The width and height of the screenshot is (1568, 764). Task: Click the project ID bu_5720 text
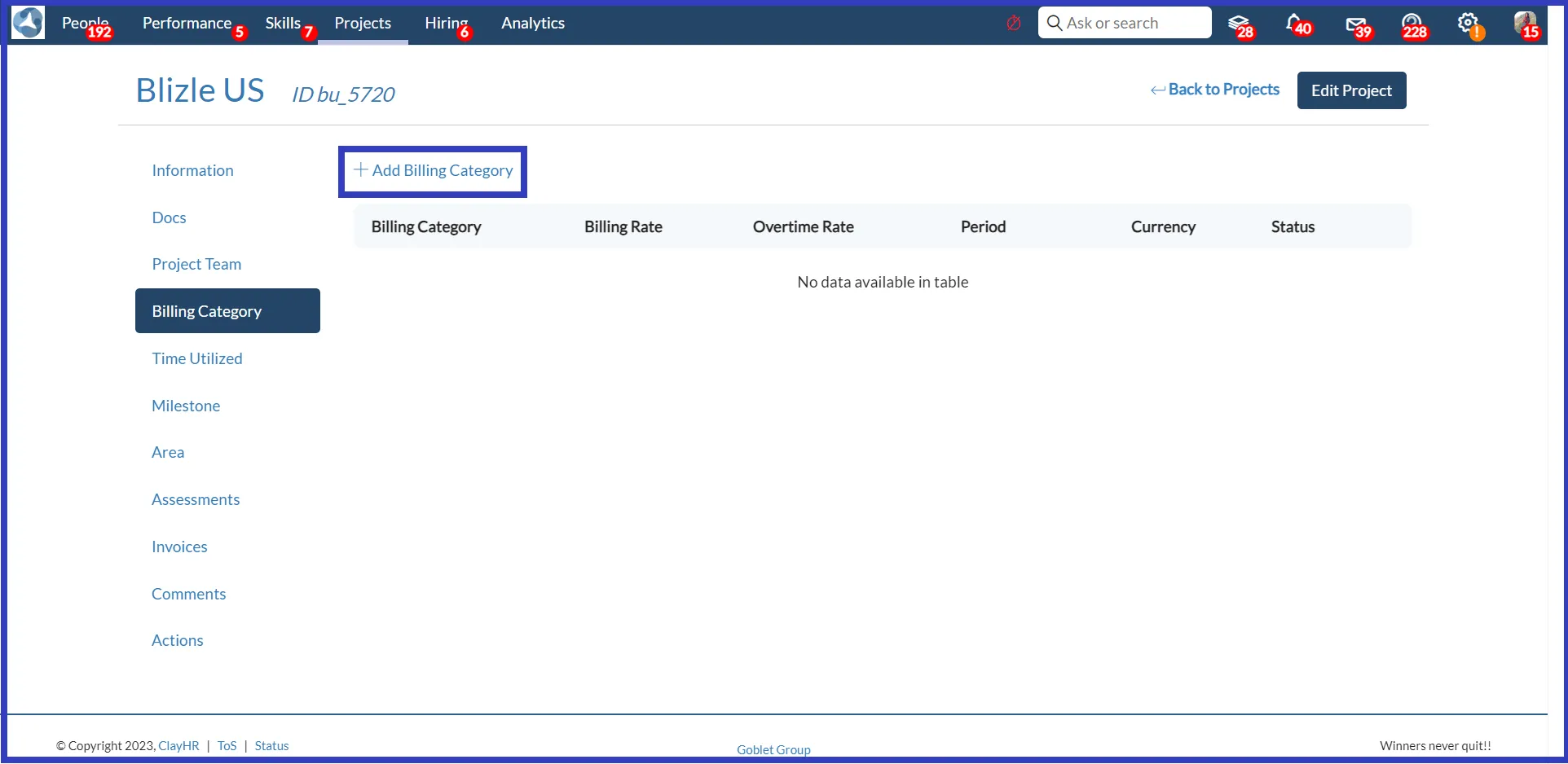tap(343, 94)
